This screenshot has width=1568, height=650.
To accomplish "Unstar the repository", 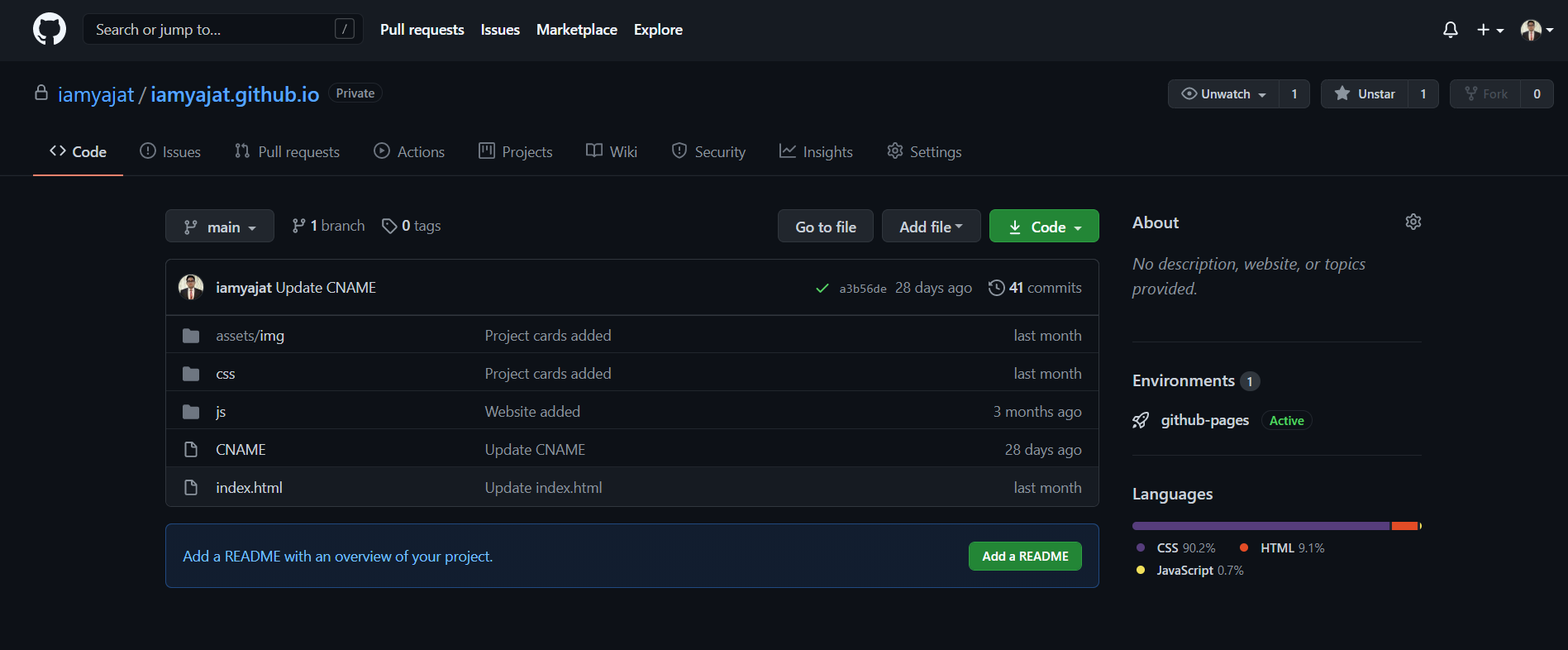I will pos(1364,93).
